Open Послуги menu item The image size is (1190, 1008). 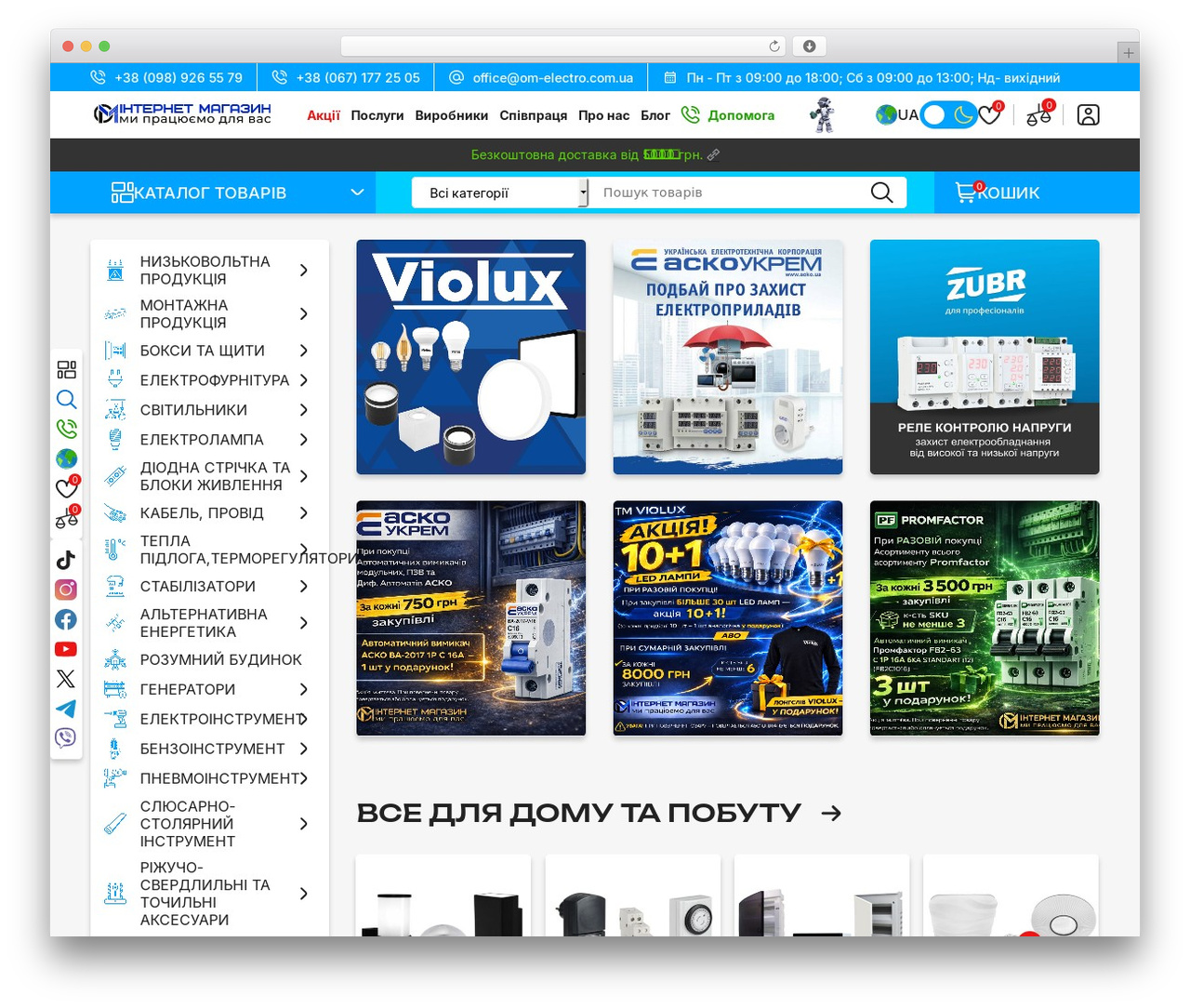click(377, 115)
